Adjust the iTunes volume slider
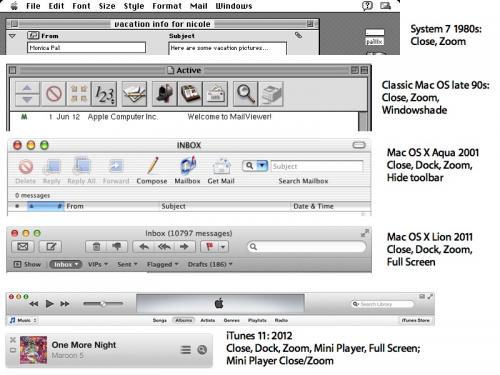This screenshot has width=500, height=375. (103, 303)
